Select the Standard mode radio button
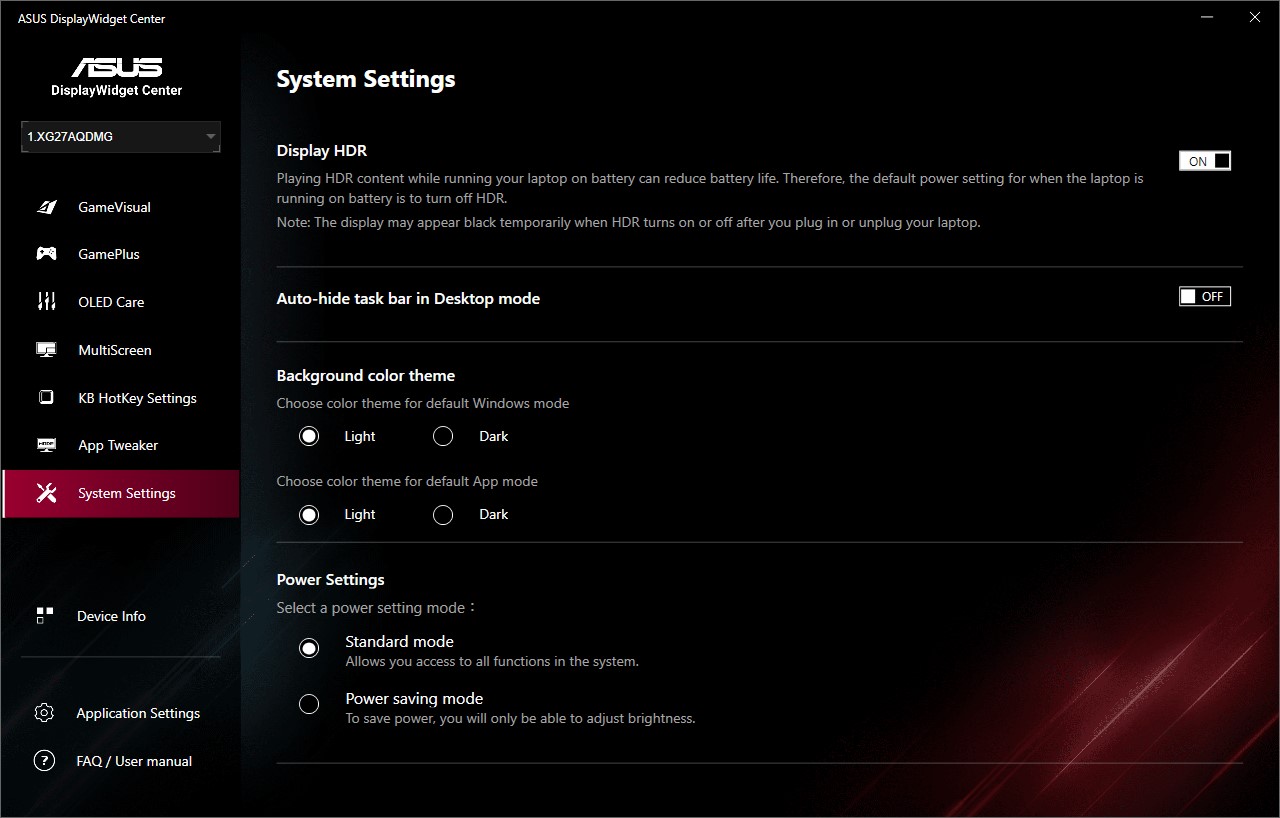 click(309, 648)
